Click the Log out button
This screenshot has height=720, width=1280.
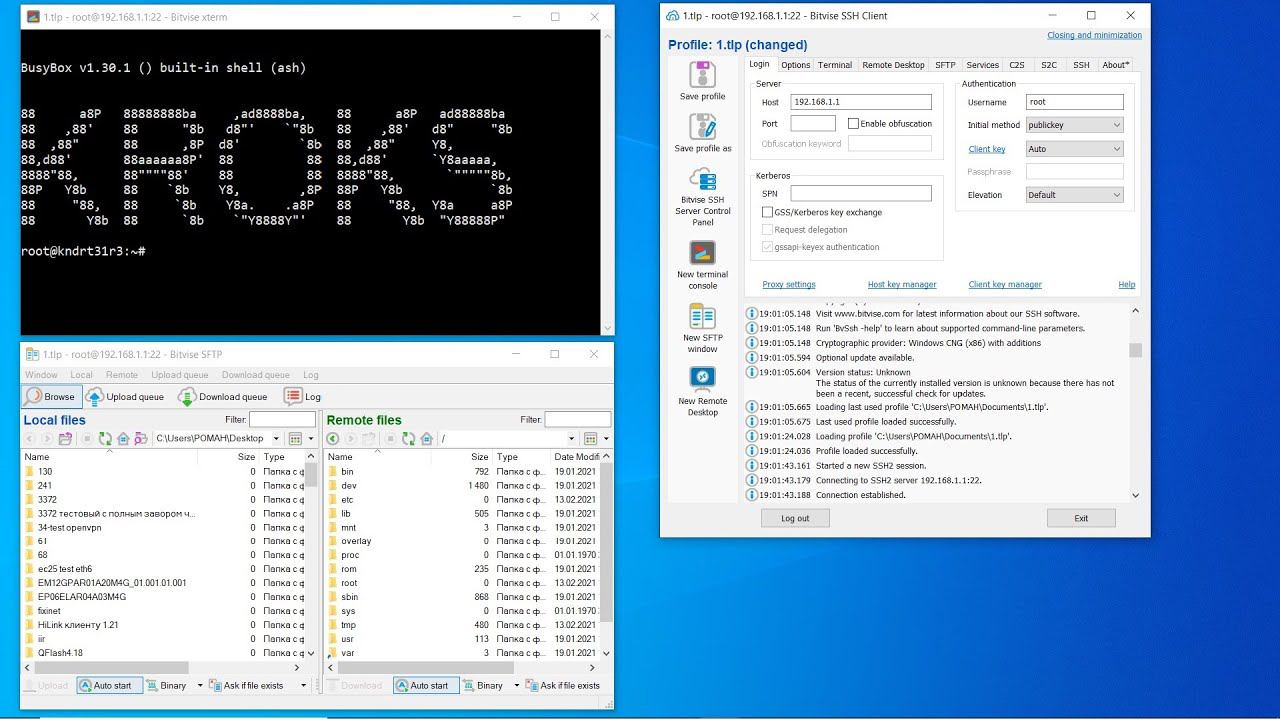click(x=795, y=518)
